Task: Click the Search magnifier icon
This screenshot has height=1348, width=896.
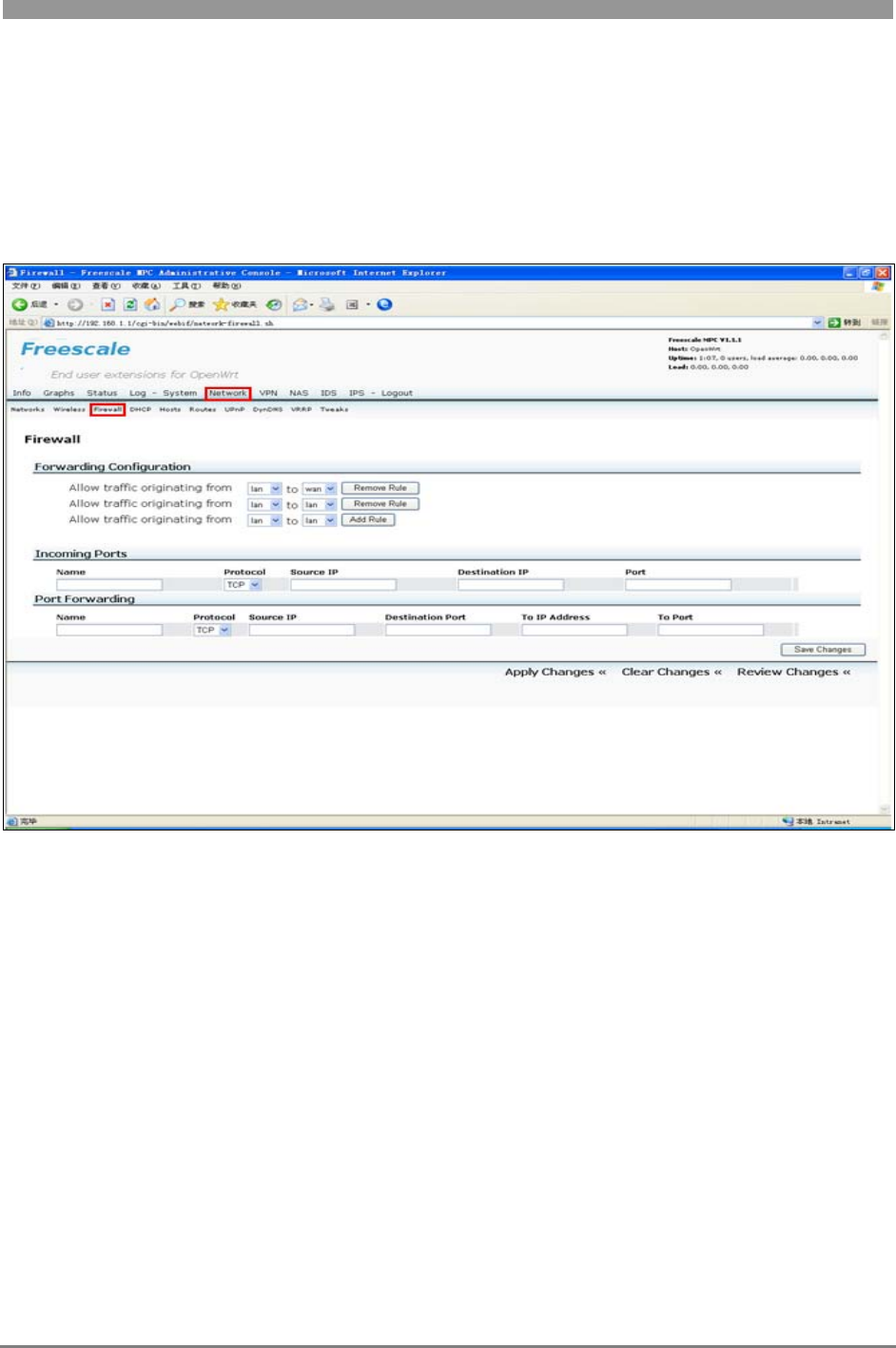Action: pos(178,304)
